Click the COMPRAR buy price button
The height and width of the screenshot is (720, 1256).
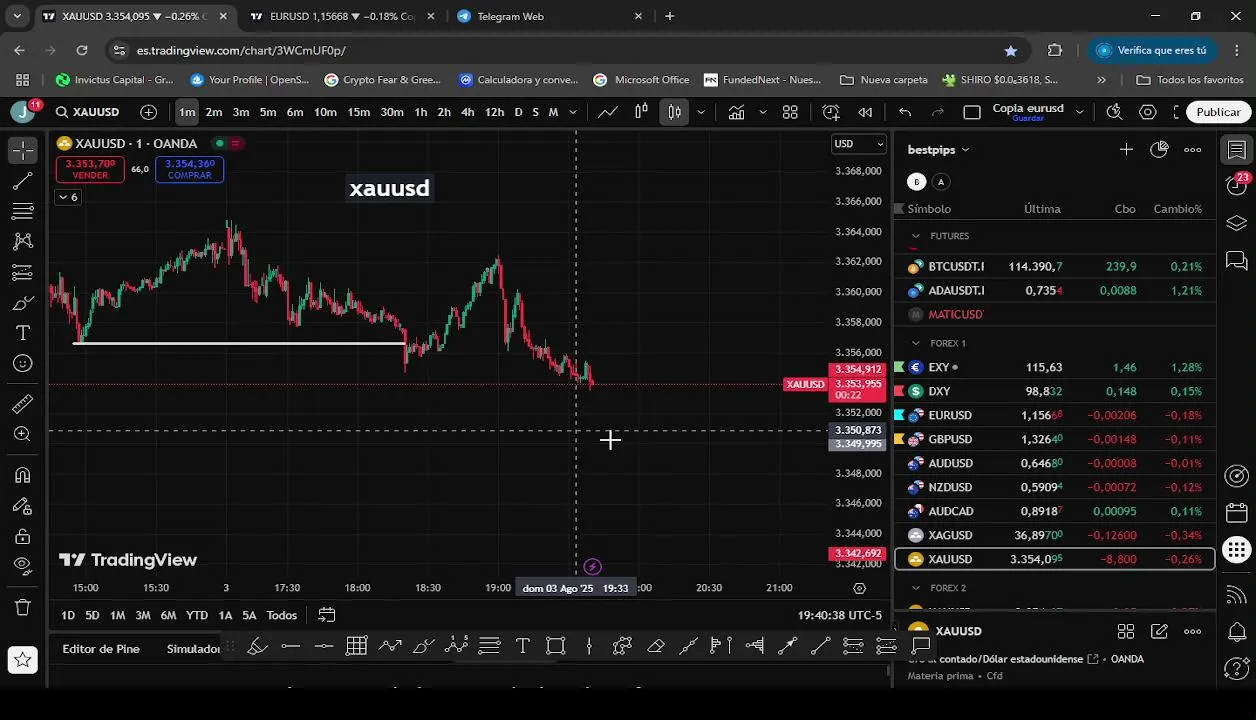click(x=190, y=169)
